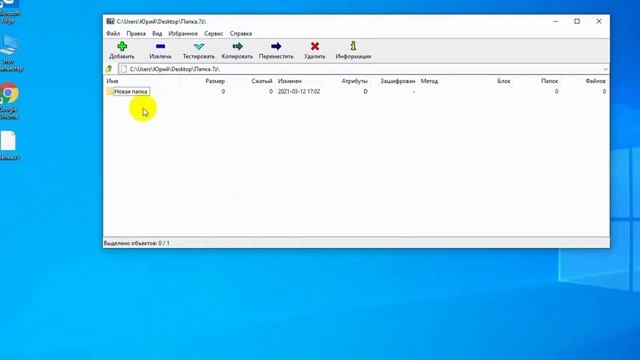Click the status bar text Выделено объектов
This screenshot has height=360, width=640.
pyautogui.click(x=136, y=243)
